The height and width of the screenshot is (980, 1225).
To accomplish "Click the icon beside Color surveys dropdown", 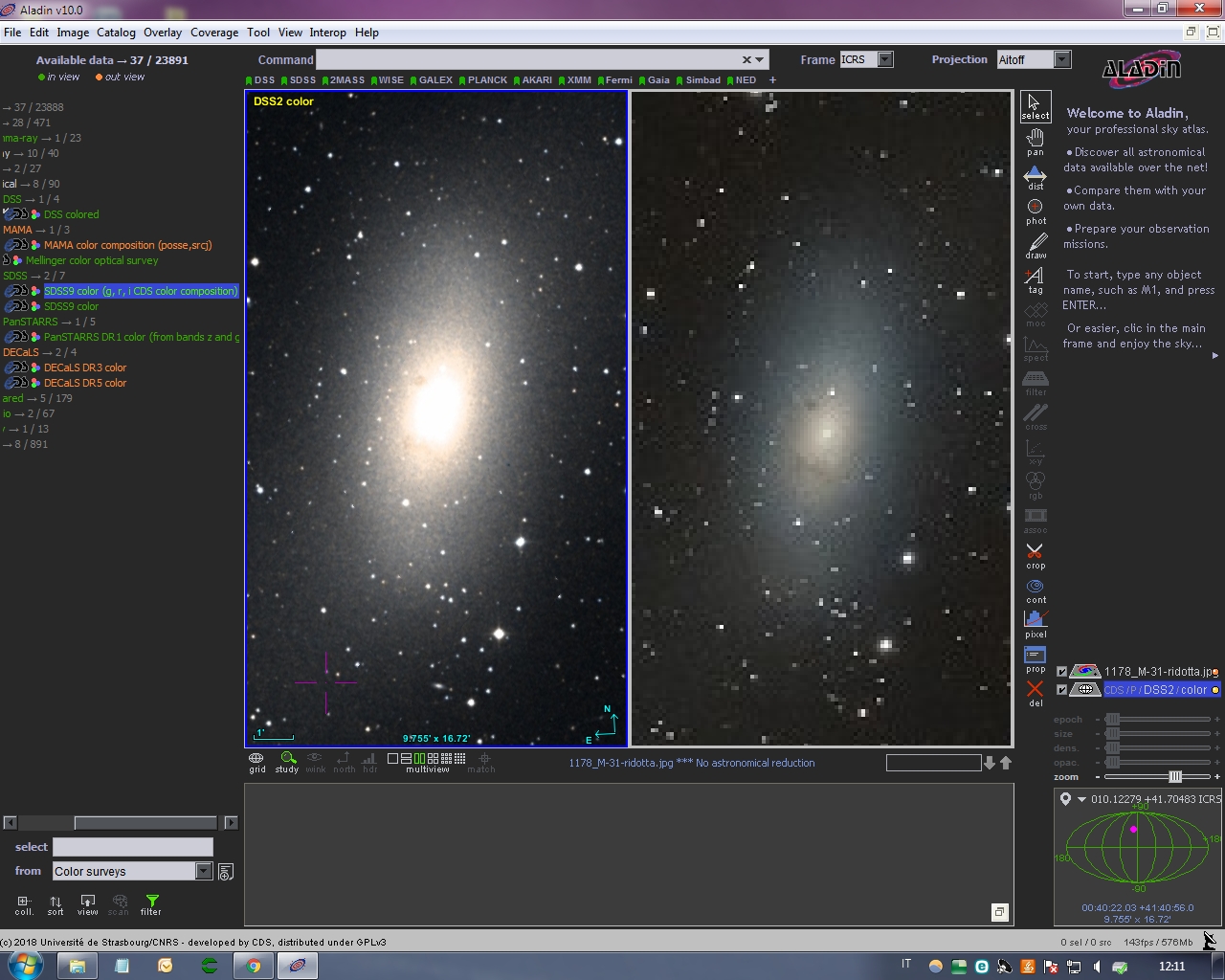I will 226,872.
